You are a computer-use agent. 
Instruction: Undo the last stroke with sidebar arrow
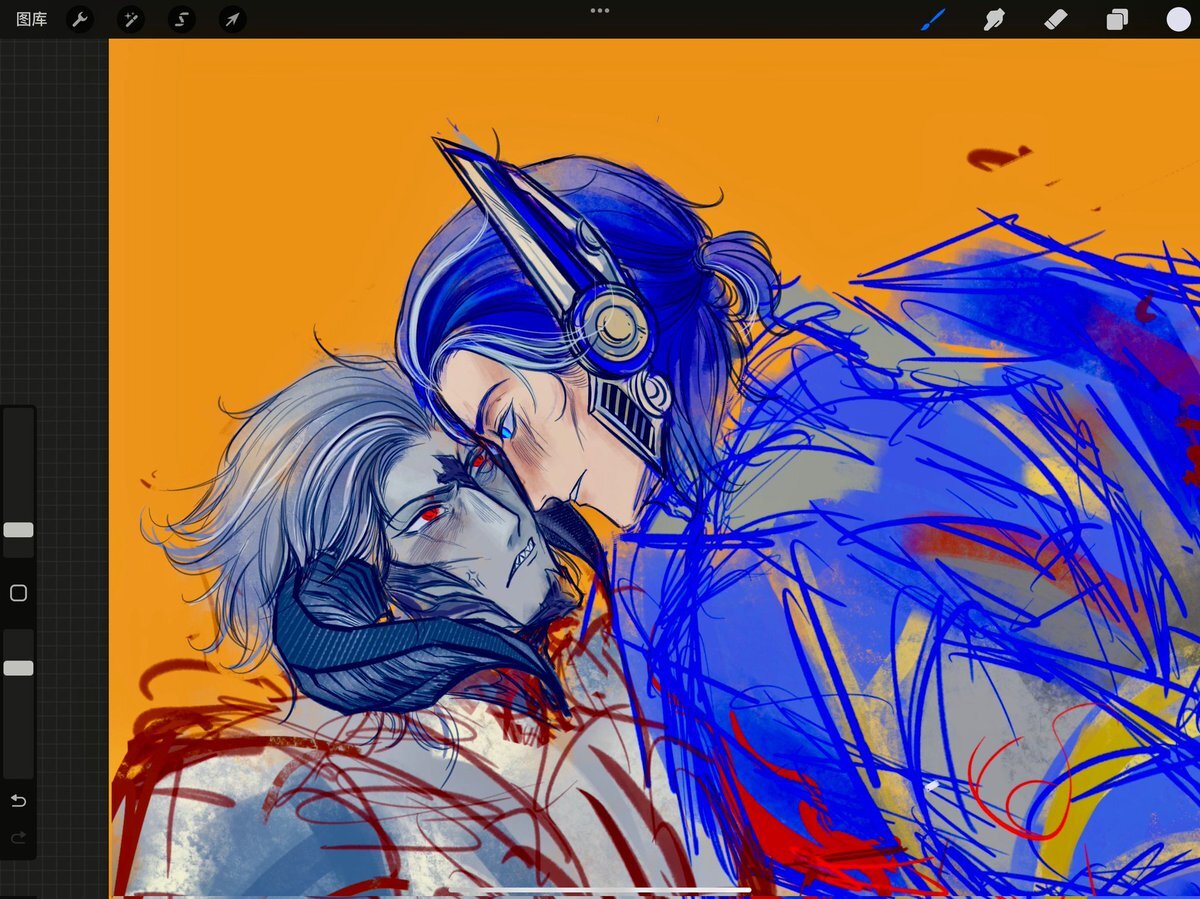[18, 801]
